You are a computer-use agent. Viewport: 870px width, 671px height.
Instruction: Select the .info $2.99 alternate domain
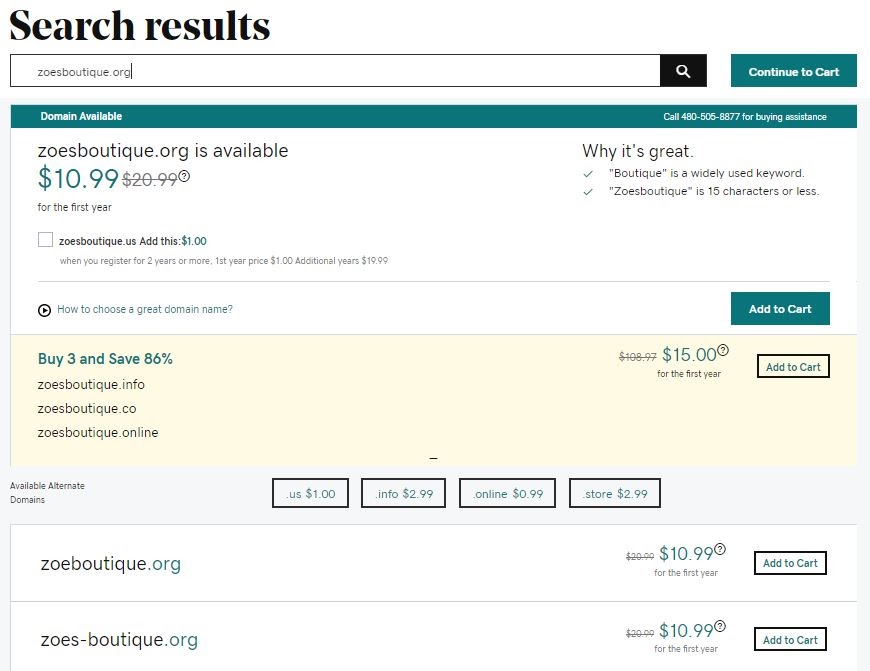coord(403,493)
